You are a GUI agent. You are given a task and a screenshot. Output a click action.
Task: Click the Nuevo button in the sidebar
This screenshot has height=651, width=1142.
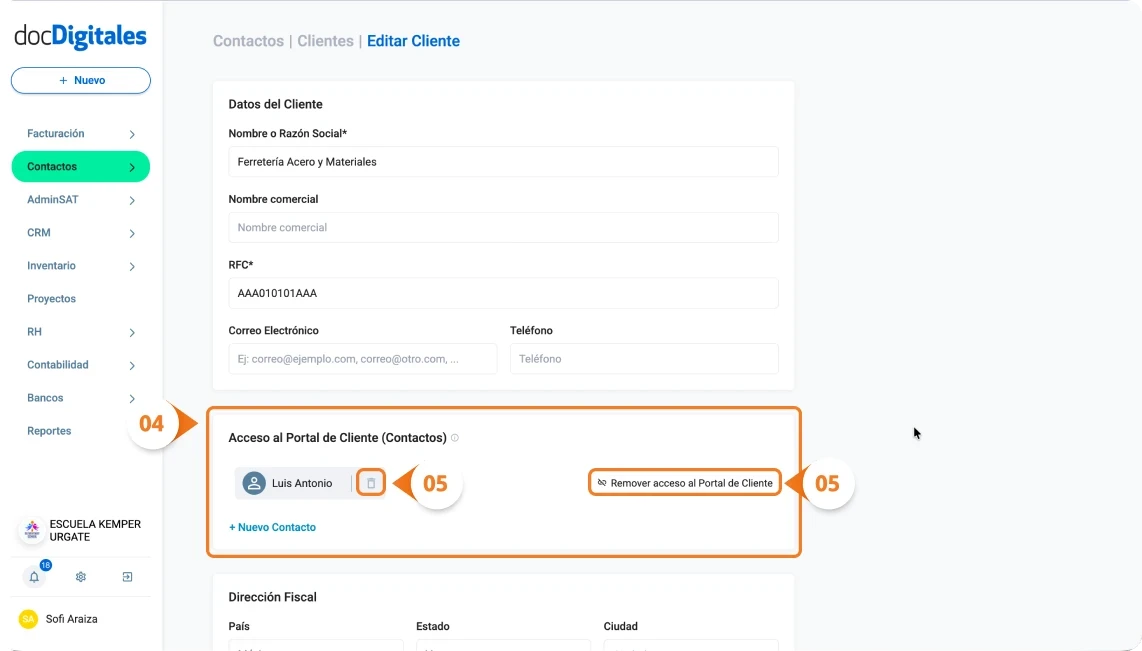80,79
